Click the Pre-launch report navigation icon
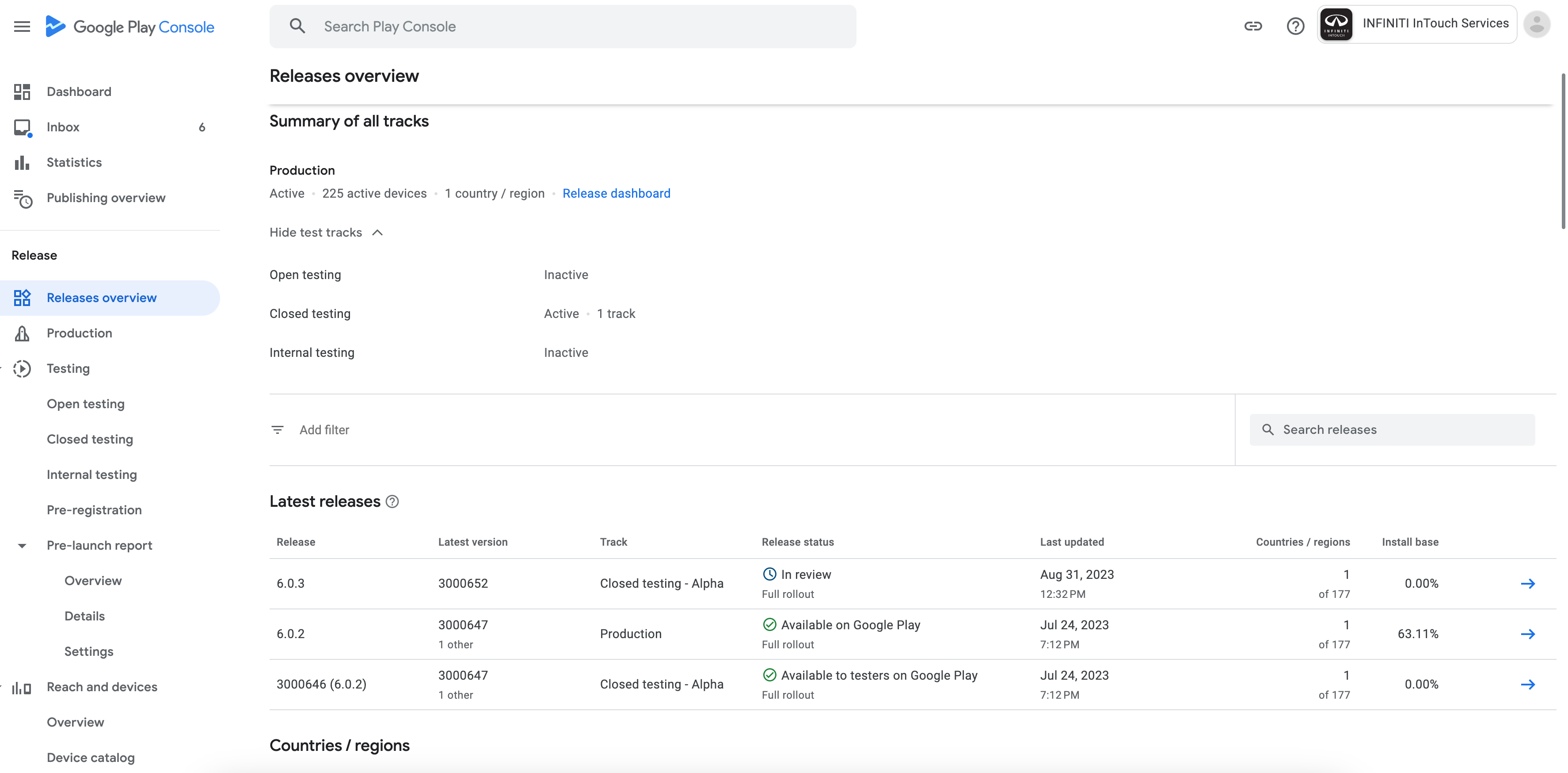The height and width of the screenshot is (773, 1568). coord(22,545)
